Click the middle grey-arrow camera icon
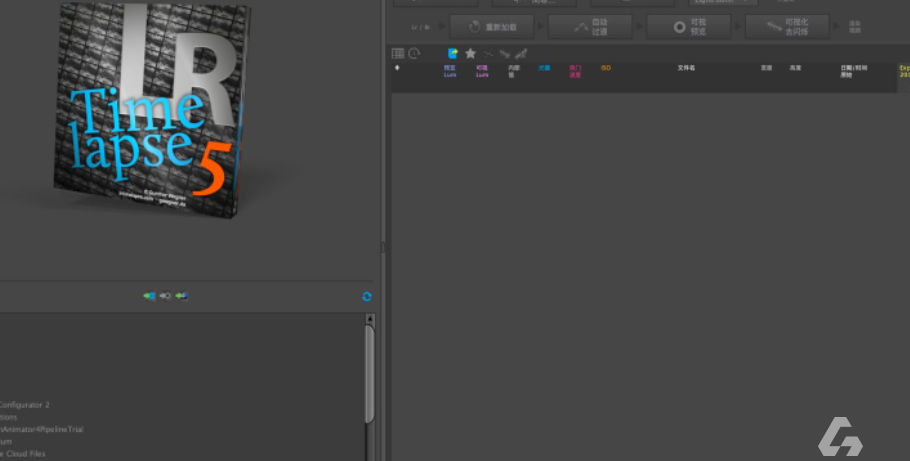 tap(165, 296)
